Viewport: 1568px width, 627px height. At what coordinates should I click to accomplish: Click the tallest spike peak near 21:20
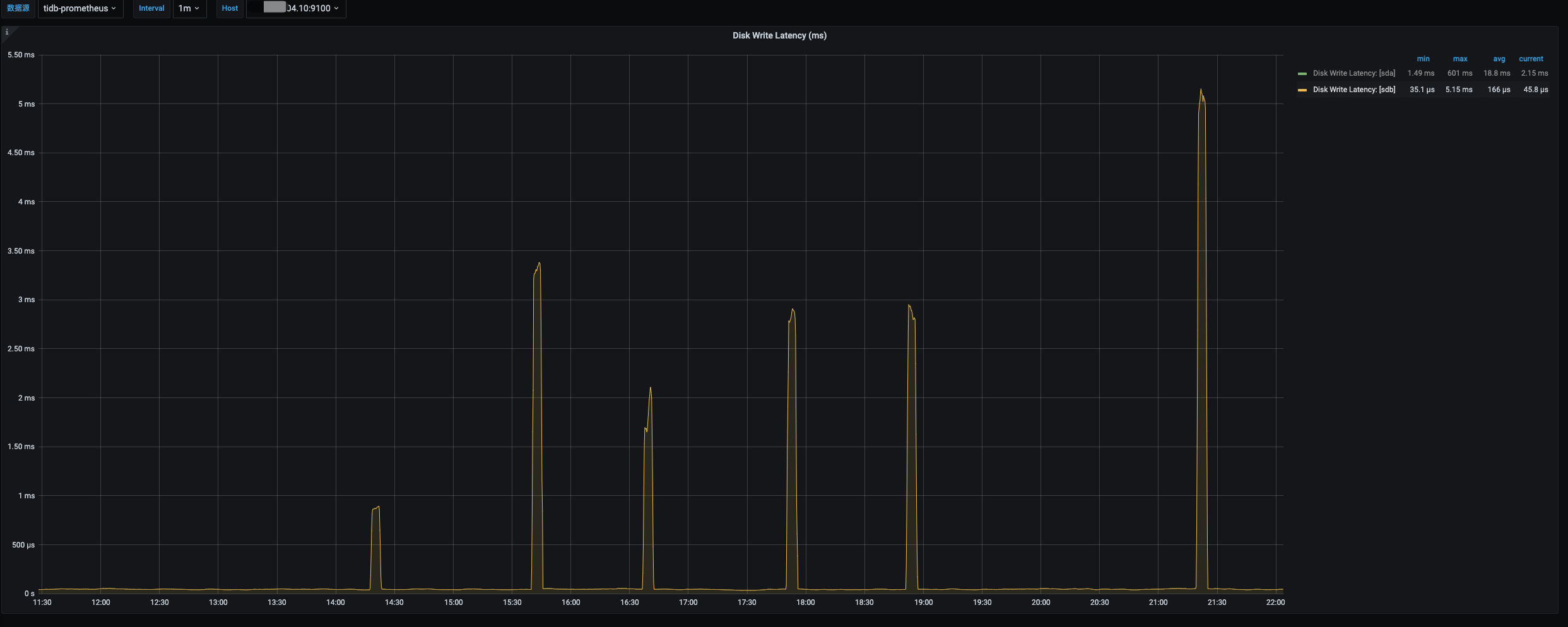[x=1201, y=90]
